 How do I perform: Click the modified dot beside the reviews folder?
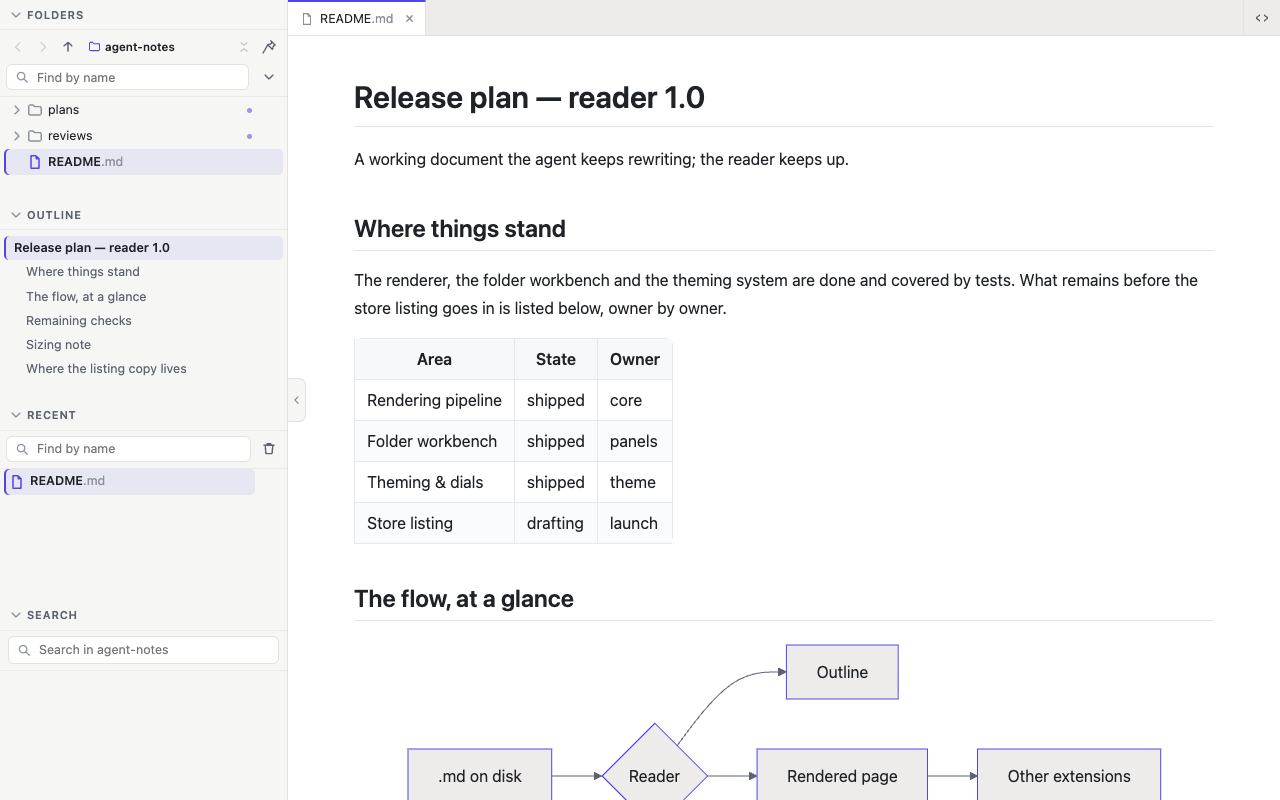tap(249, 136)
